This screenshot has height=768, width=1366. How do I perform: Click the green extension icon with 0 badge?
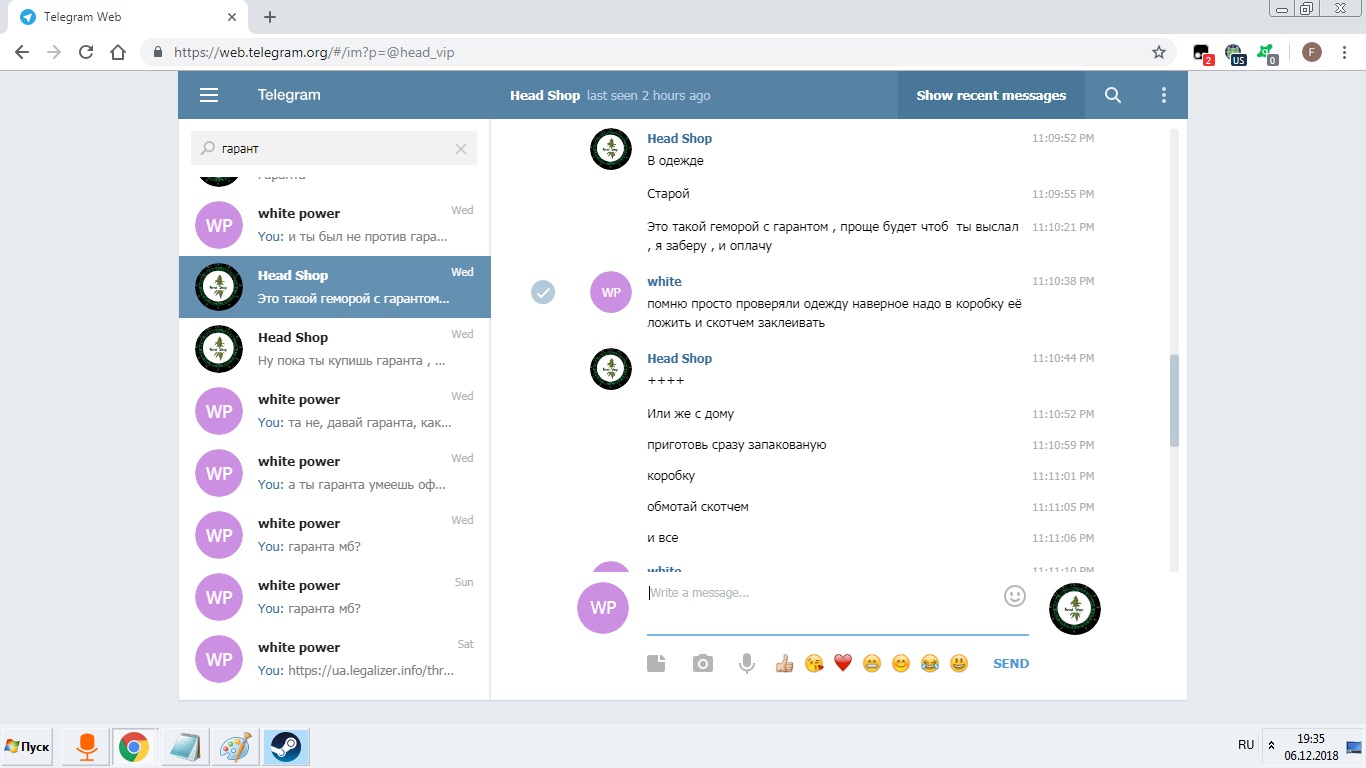[x=1267, y=53]
